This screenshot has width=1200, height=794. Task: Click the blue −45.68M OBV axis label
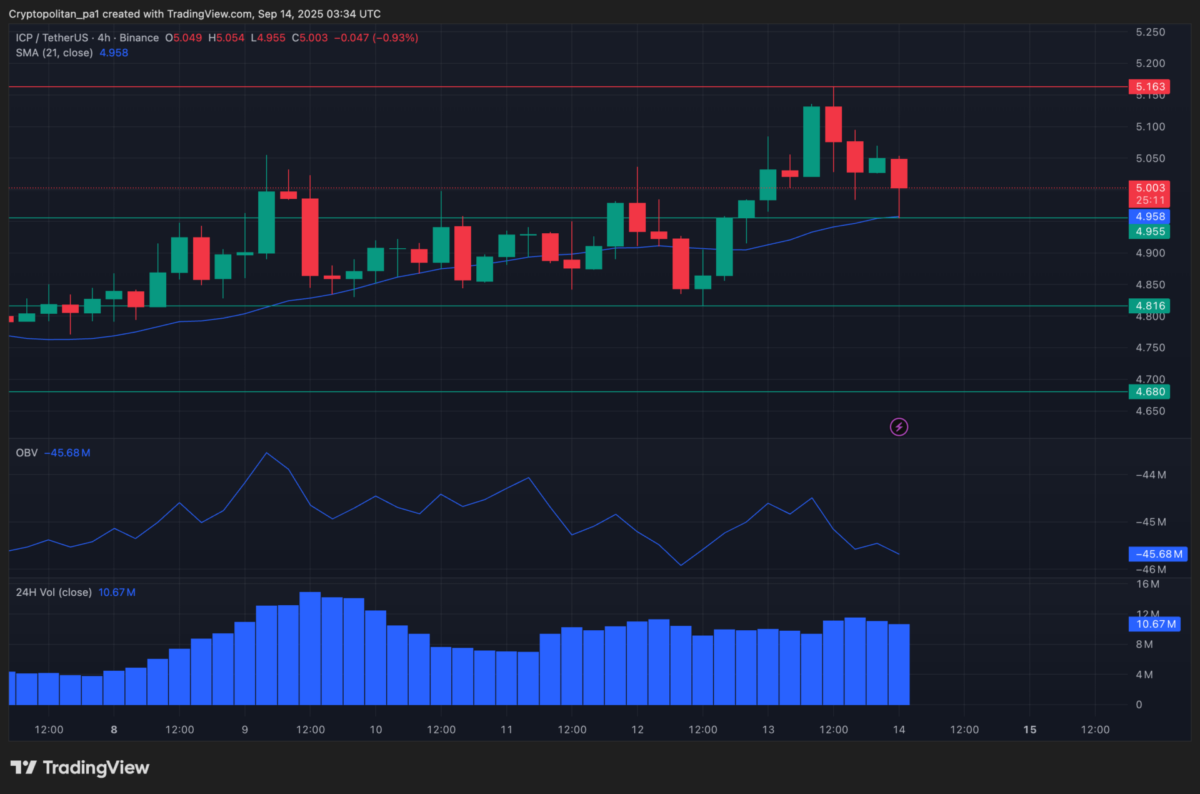tap(1157, 554)
